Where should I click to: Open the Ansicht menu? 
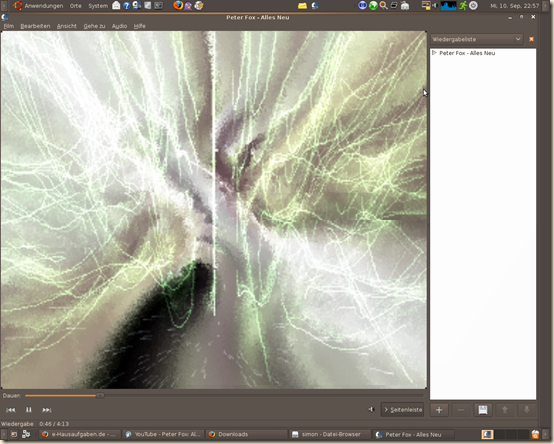point(66,26)
